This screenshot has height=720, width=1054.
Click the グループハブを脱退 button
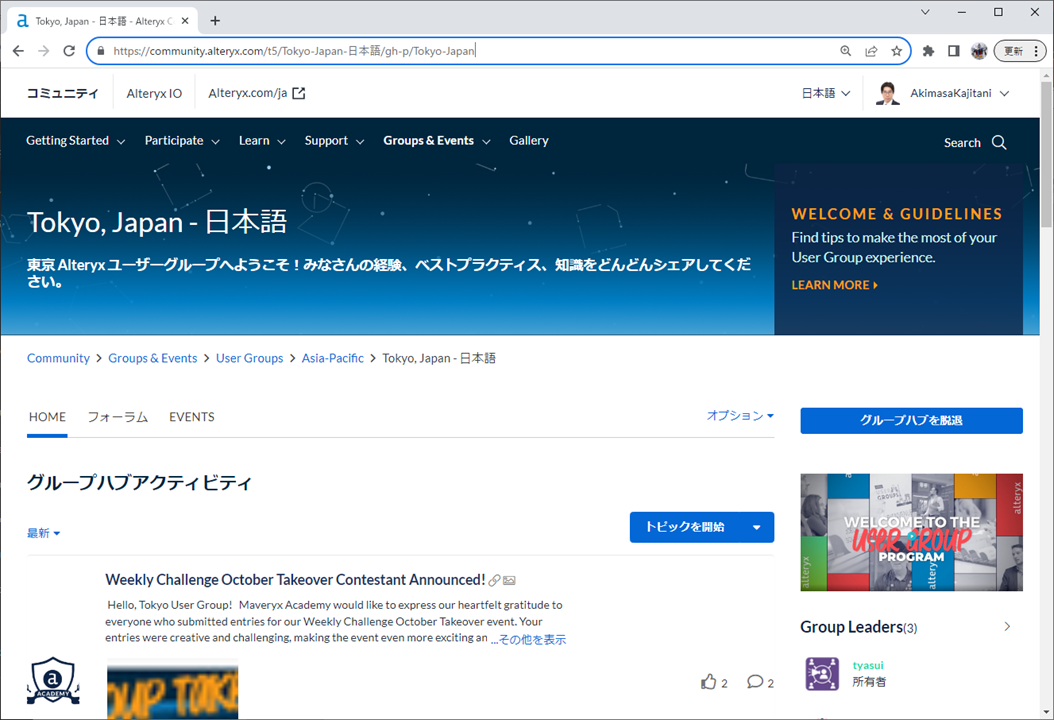(x=911, y=421)
